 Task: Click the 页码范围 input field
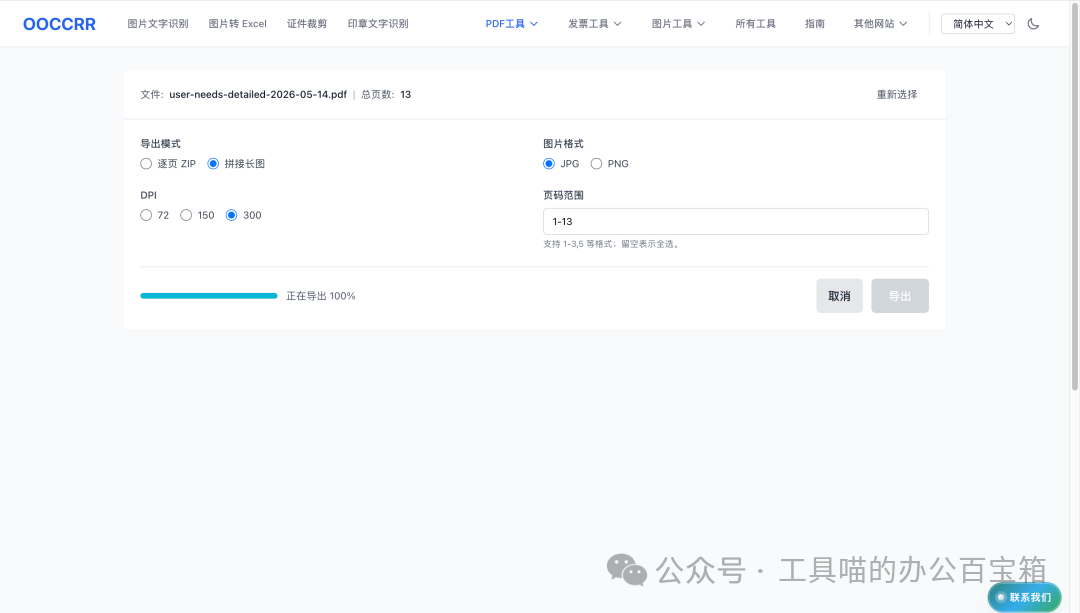click(736, 221)
